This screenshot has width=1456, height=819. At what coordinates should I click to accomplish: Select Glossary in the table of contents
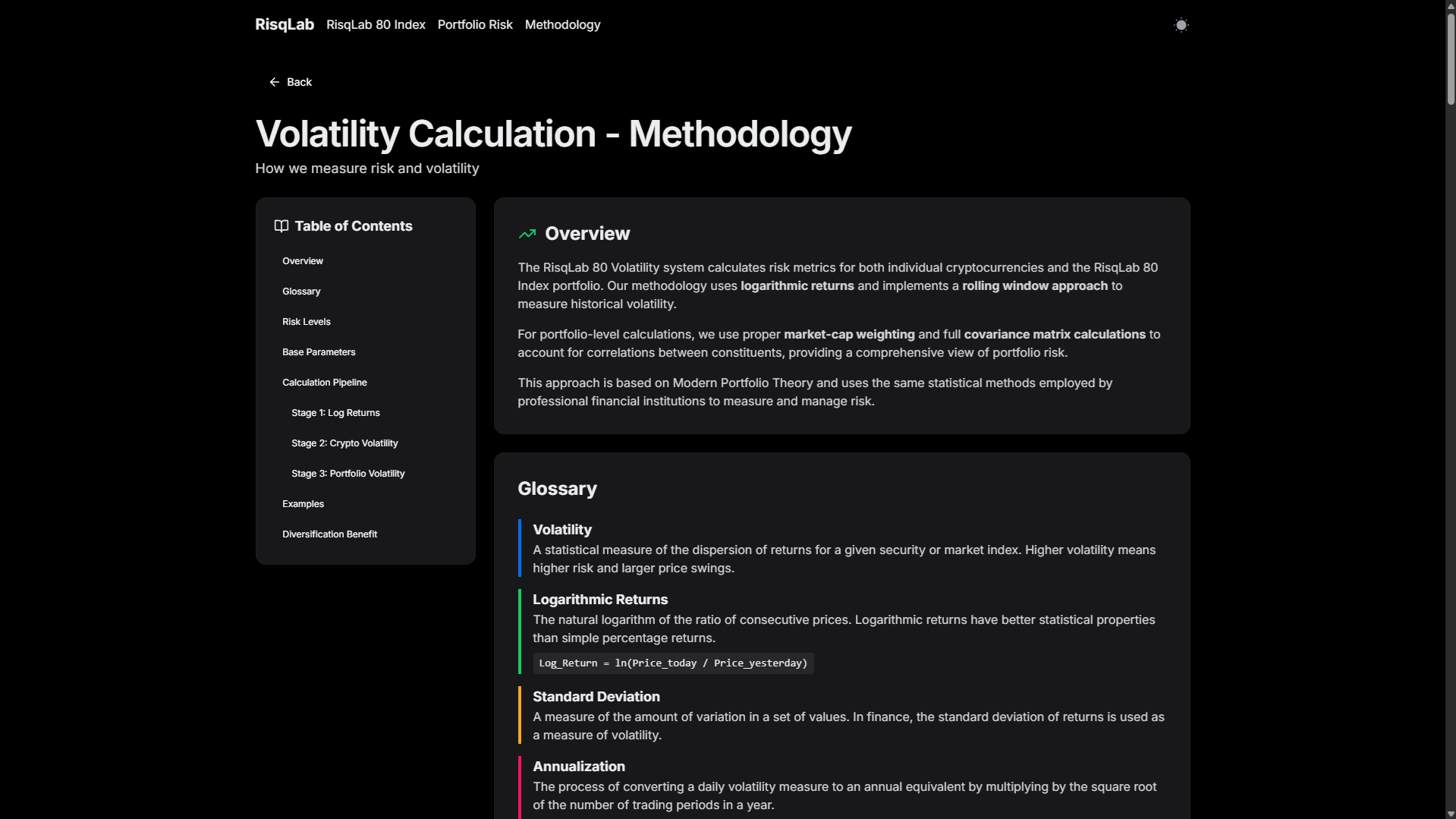point(300,291)
